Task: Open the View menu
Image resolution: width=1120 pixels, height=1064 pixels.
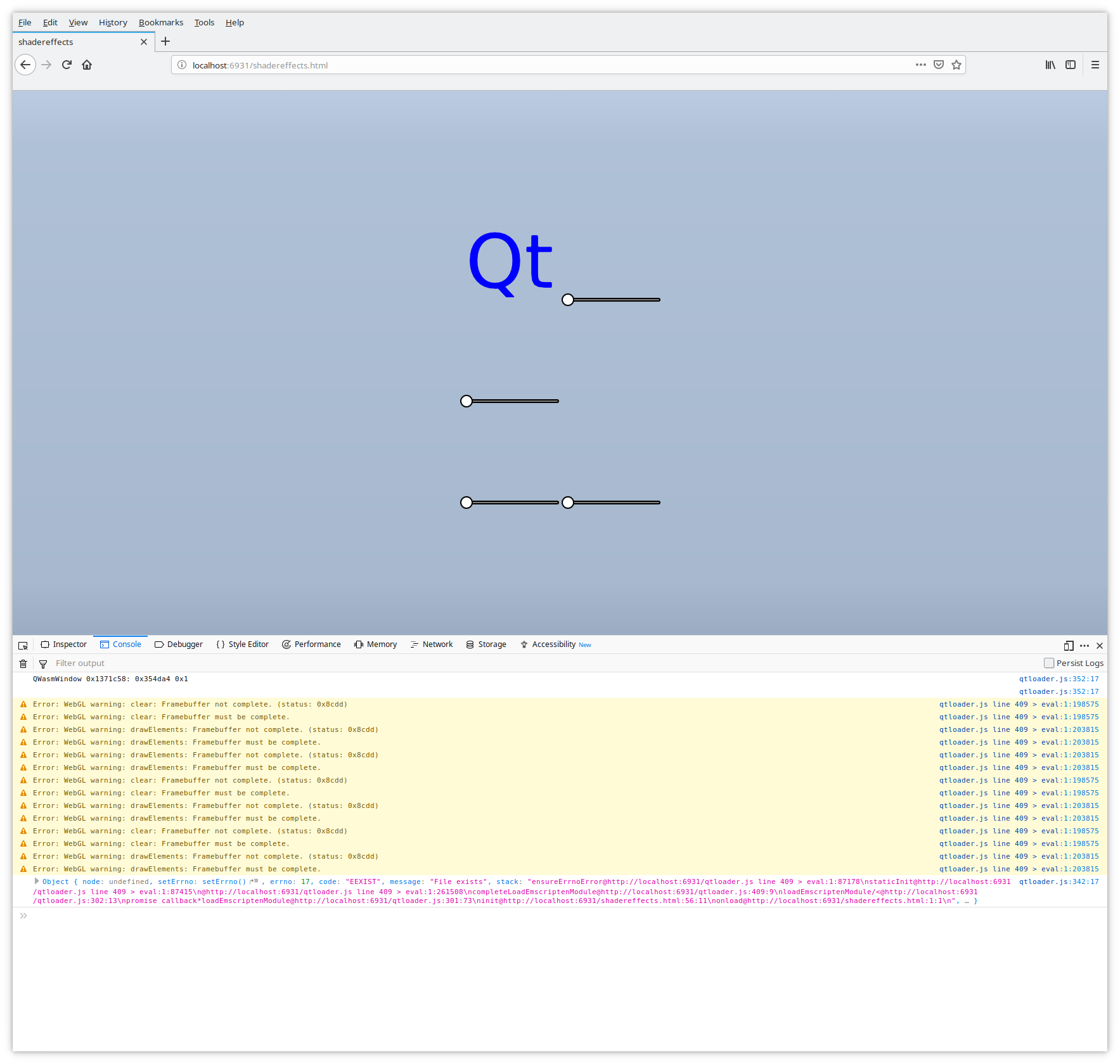Action: click(x=78, y=22)
